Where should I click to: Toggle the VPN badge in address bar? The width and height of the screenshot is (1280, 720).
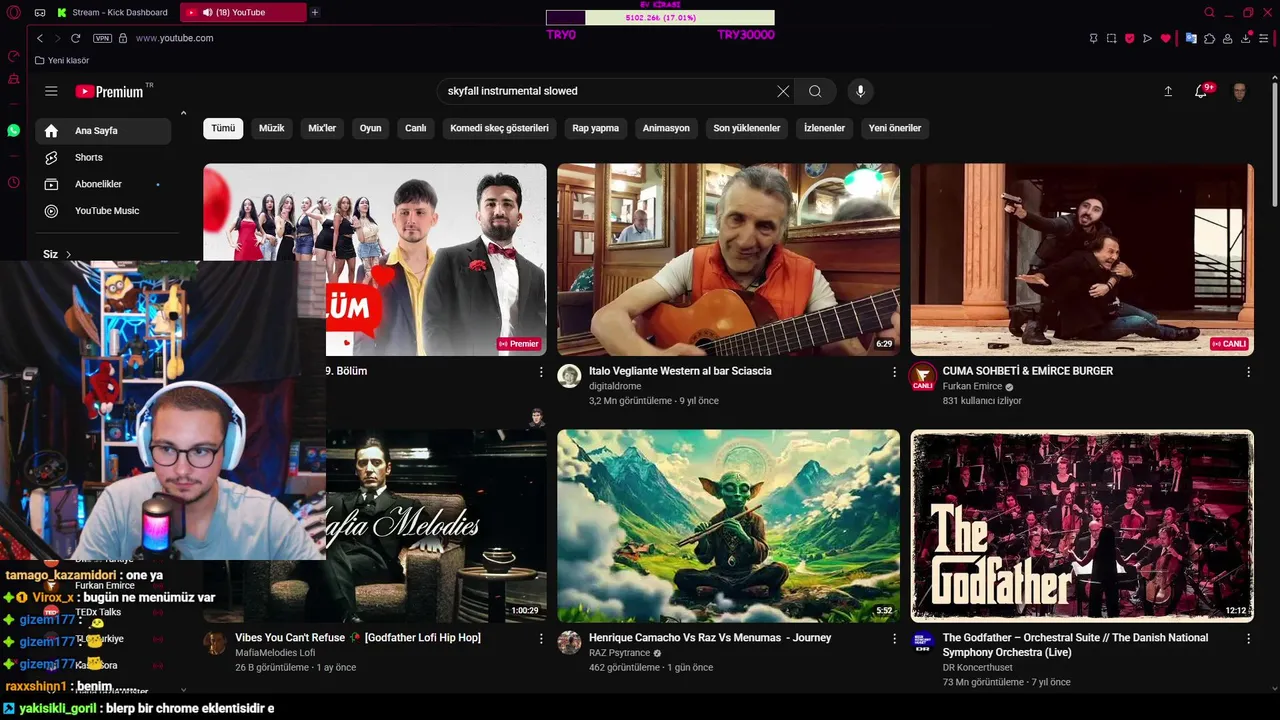pyautogui.click(x=102, y=38)
